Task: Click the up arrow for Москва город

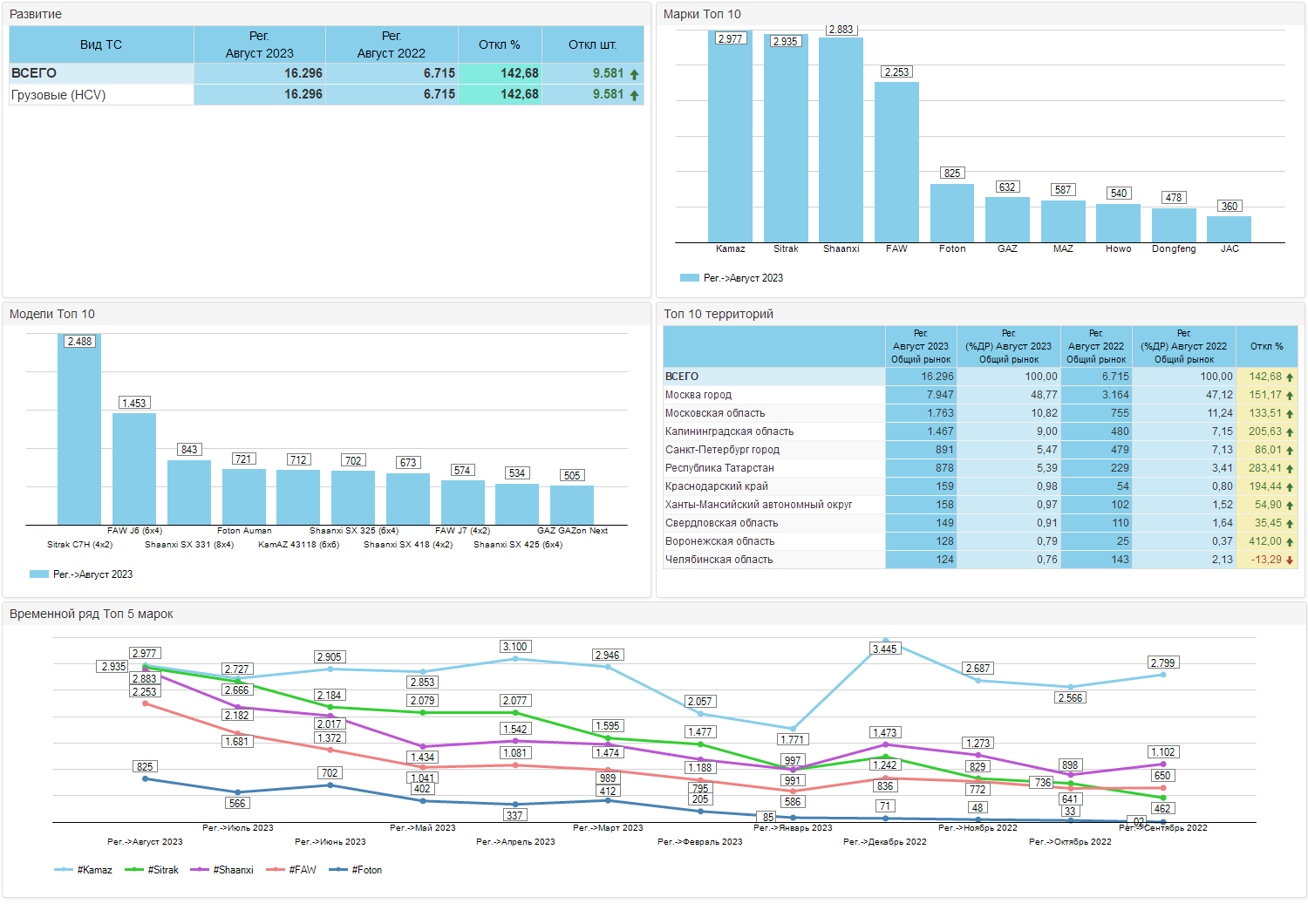Action: 1290,395
